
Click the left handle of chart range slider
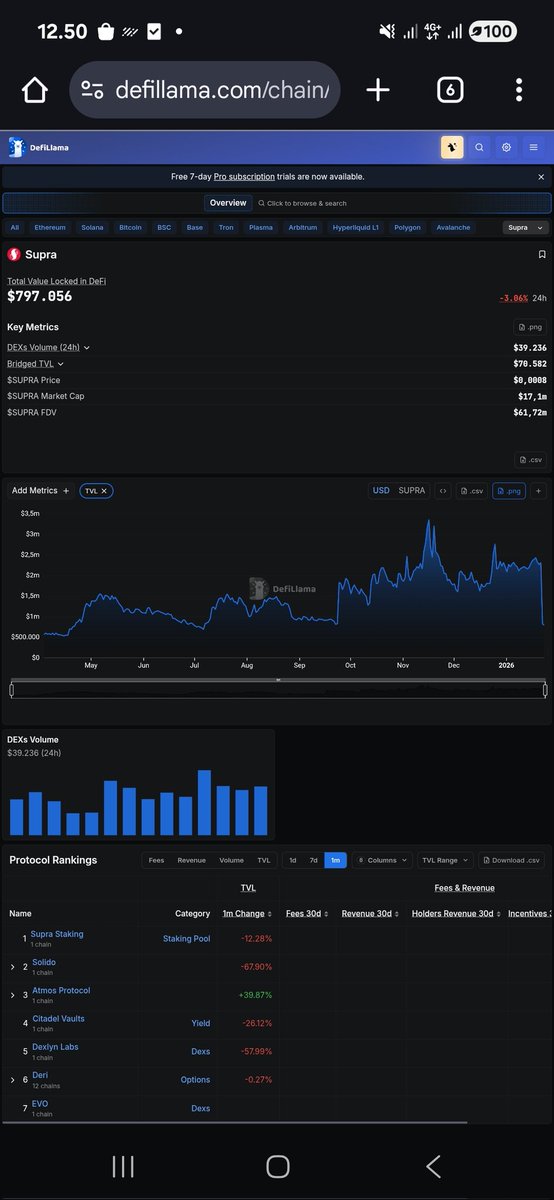tap(12, 689)
